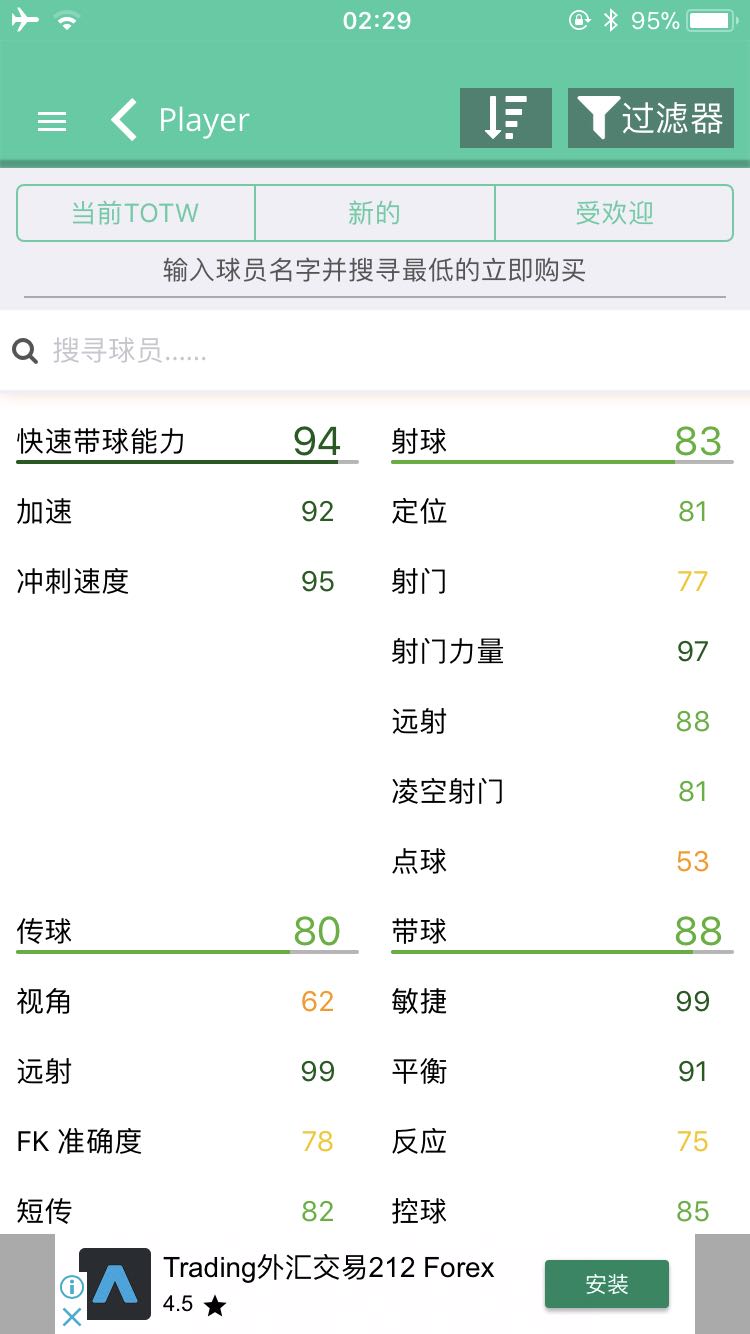Tap the Trading外汇交易212 Forex ad title
Image resolution: width=750 pixels, height=1334 pixels.
click(329, 1268)
